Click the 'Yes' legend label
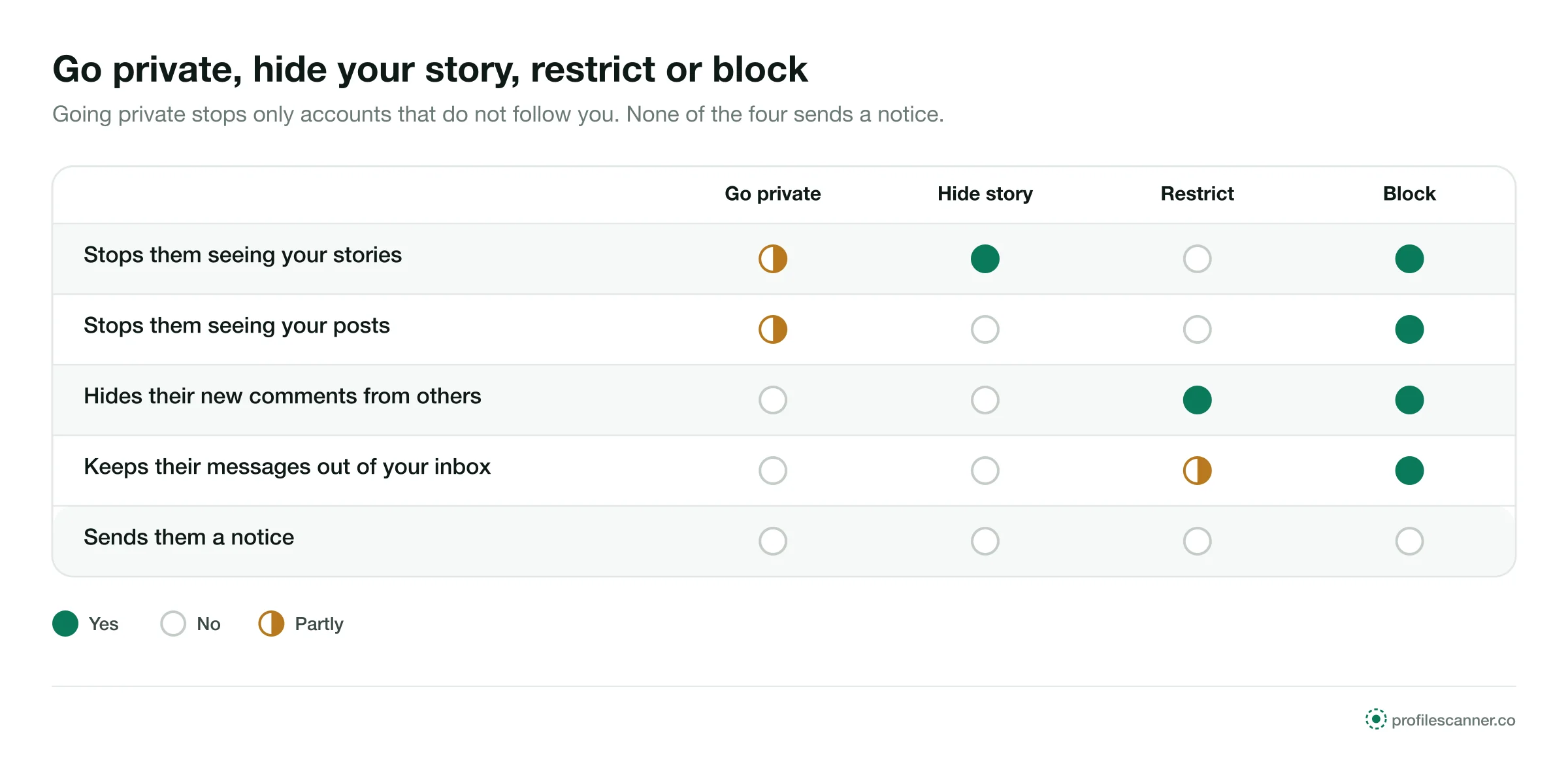Screen dimensions: 1568x783 click(103, 624)
